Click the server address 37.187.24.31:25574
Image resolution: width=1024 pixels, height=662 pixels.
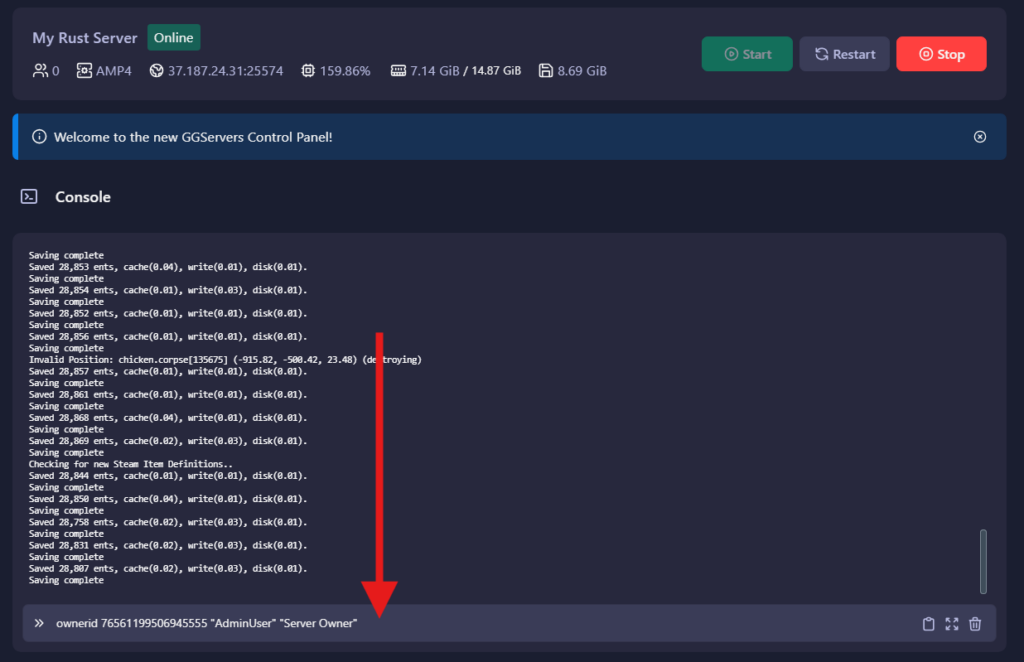(x=225, y=71)
